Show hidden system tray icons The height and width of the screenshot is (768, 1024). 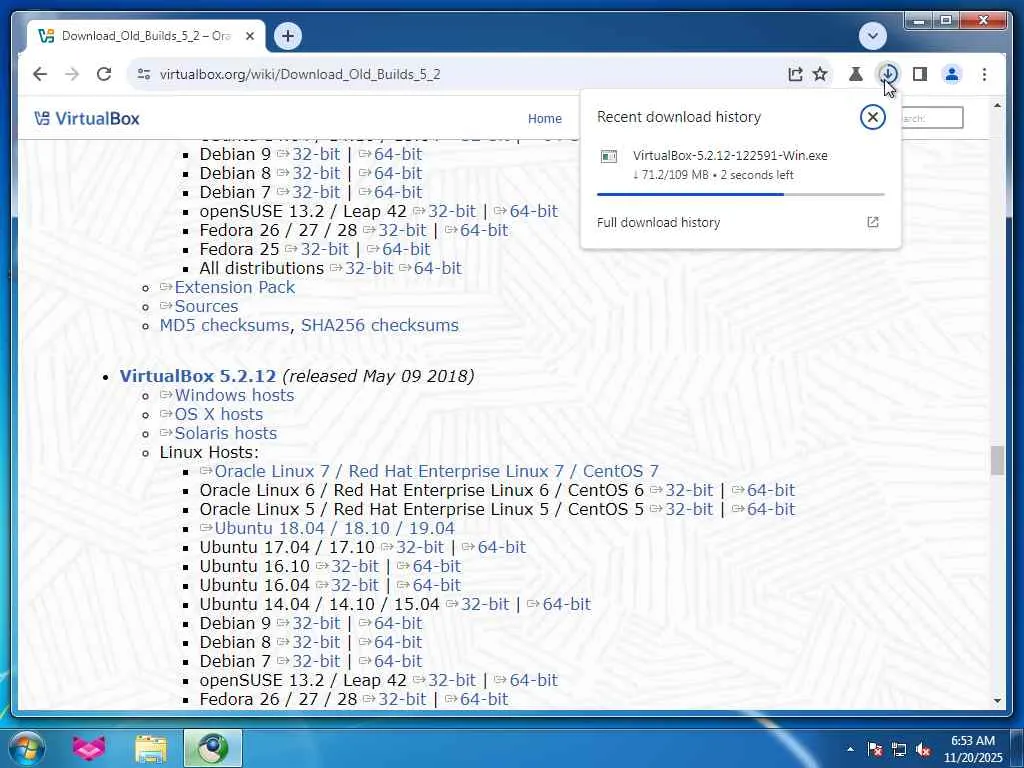click(850, 749)
